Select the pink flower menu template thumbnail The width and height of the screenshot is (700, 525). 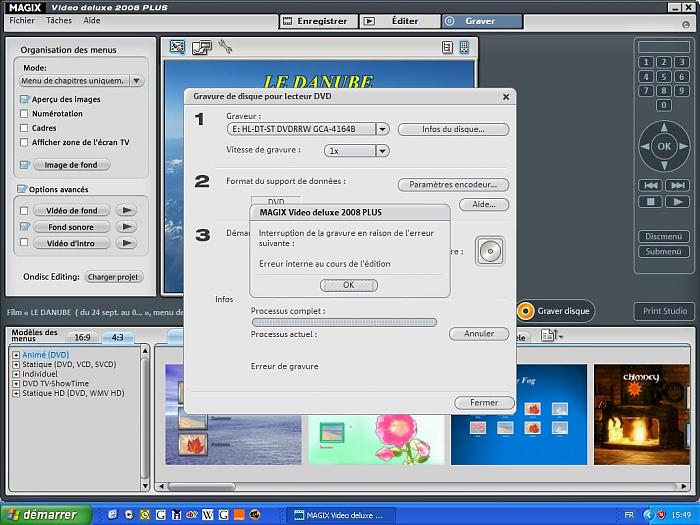(376, 440)
